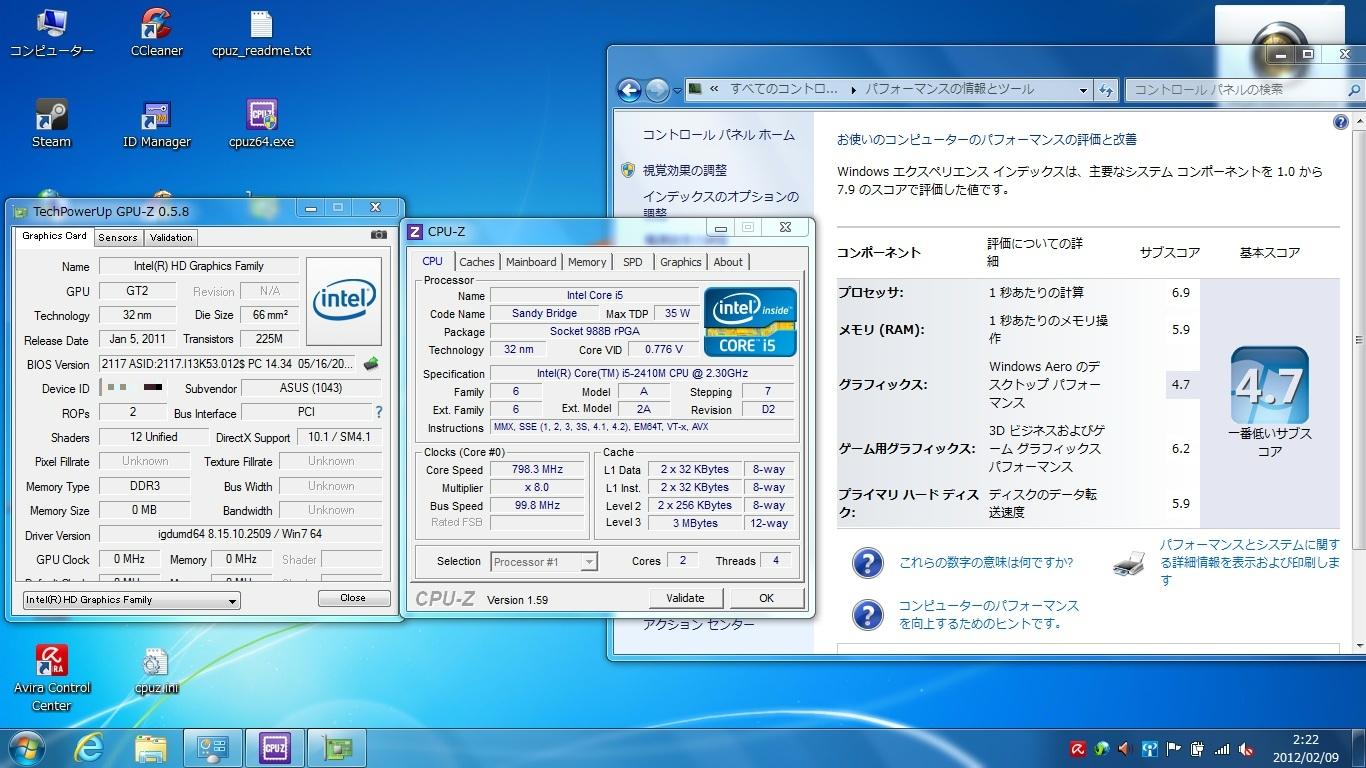Click the すべてのコントロ... breadcrumb segment
This screenshot has height=768, width=1366.
pyautogui.click(x=784, y=90)
